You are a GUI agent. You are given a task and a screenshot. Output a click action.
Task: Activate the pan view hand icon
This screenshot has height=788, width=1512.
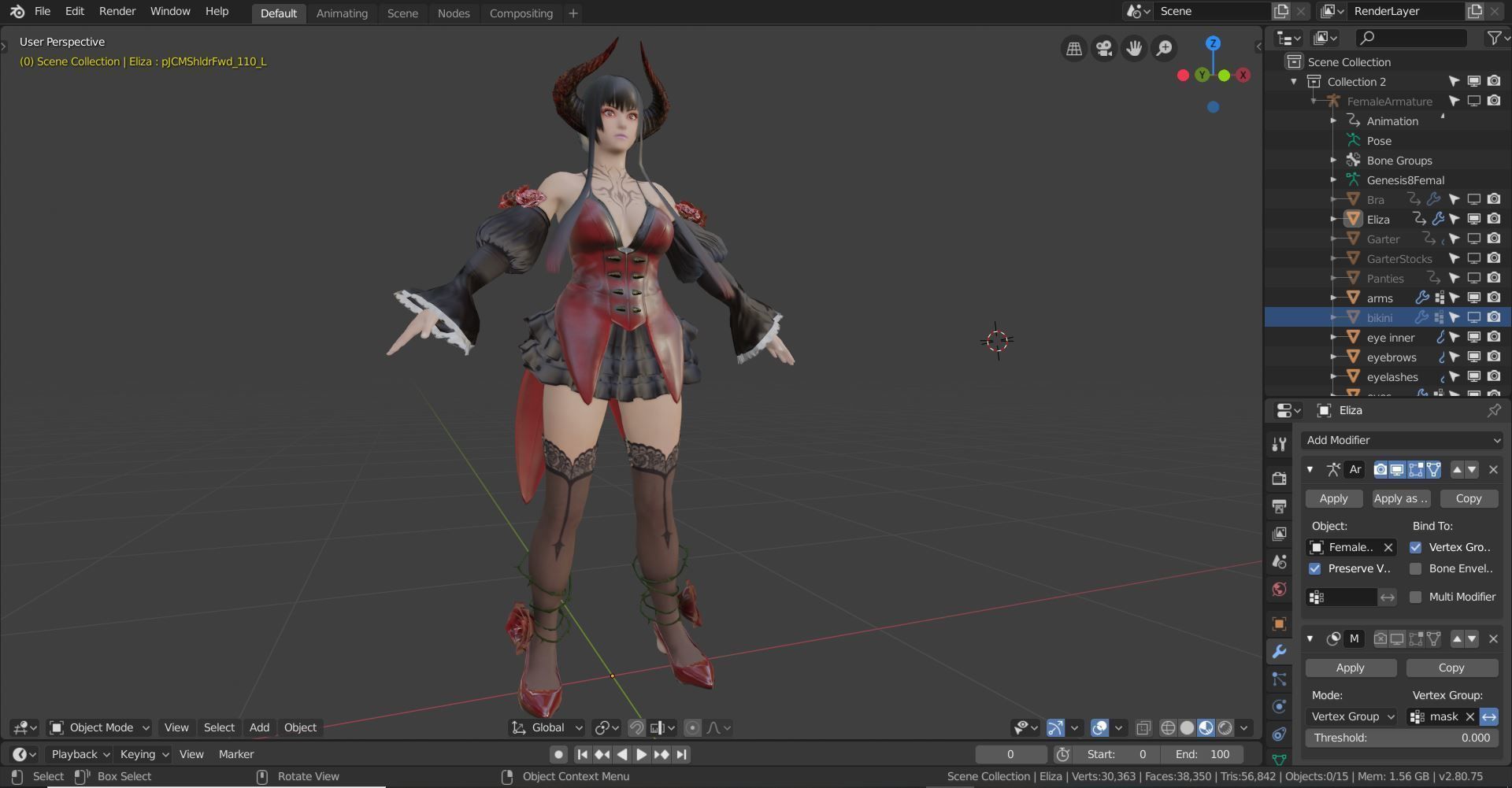point(1134,49)
